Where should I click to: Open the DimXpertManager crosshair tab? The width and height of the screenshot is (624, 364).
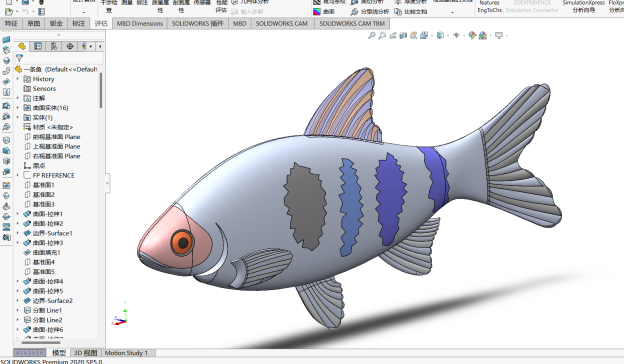(x=70, y=47)
